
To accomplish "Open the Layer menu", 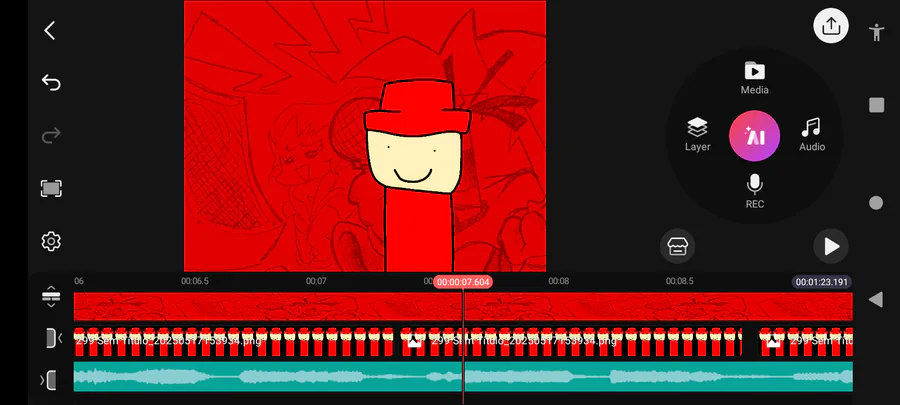I will pos(697,135).
